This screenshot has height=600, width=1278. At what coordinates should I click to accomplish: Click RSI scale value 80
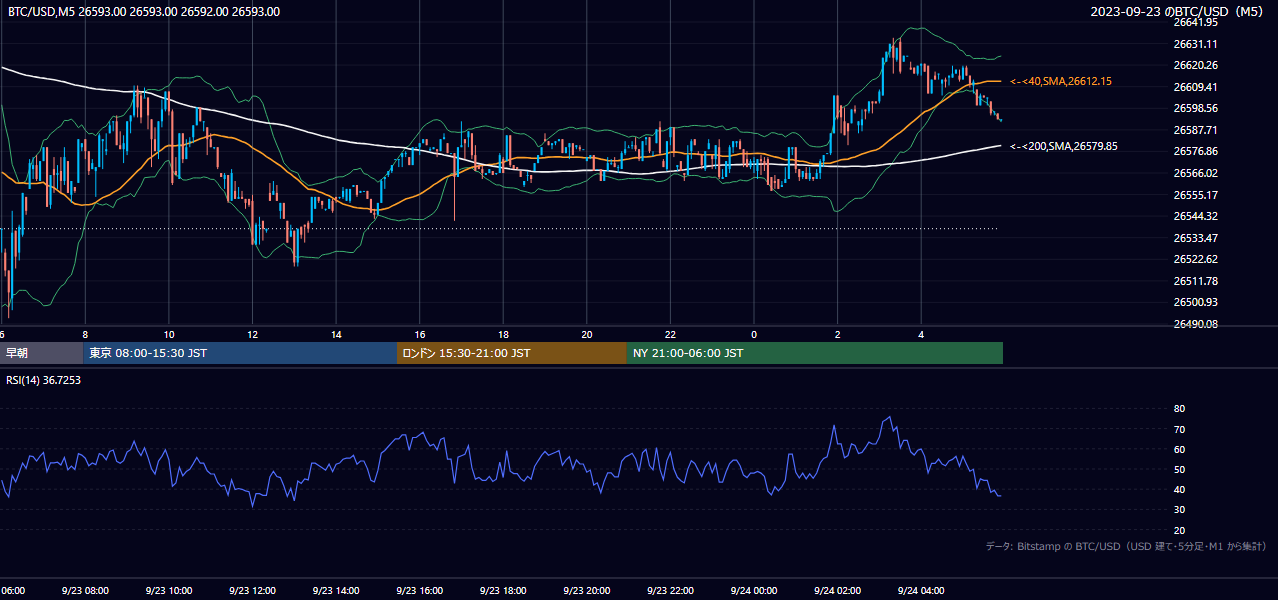pos(1179,409)
